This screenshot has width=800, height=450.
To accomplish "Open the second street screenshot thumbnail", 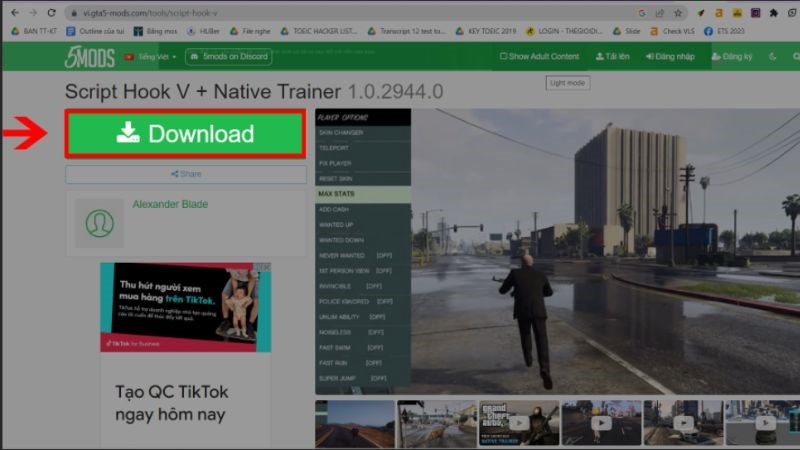I will pyautogui.click(x=437, y=424).
